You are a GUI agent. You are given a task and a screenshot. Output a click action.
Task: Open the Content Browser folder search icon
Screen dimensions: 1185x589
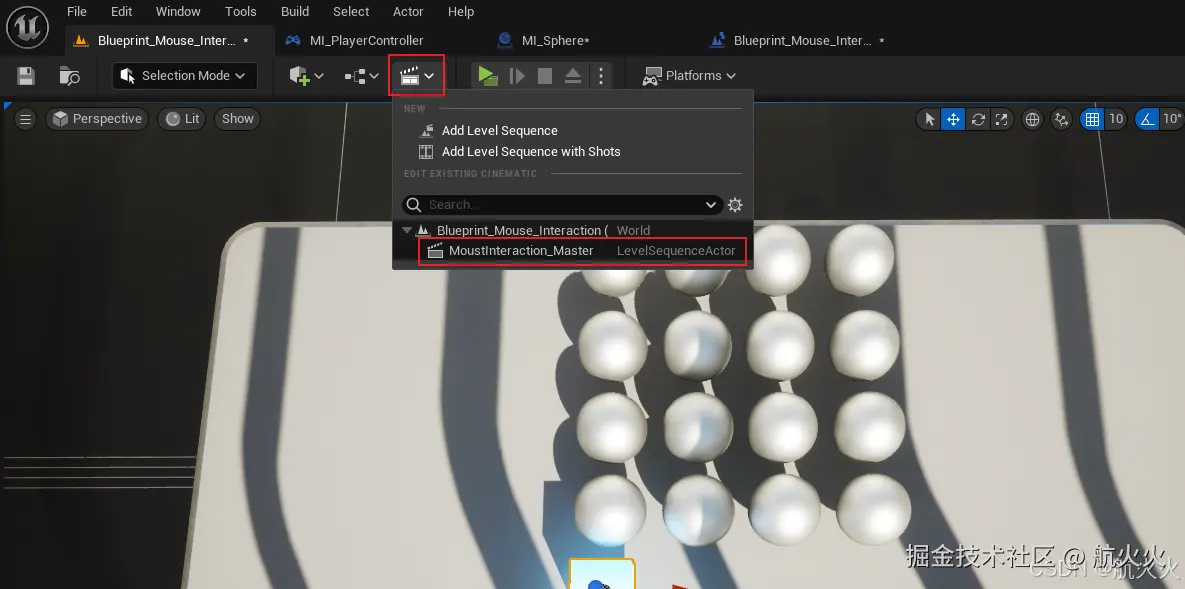pyautogui.click(x=70, y=76)
